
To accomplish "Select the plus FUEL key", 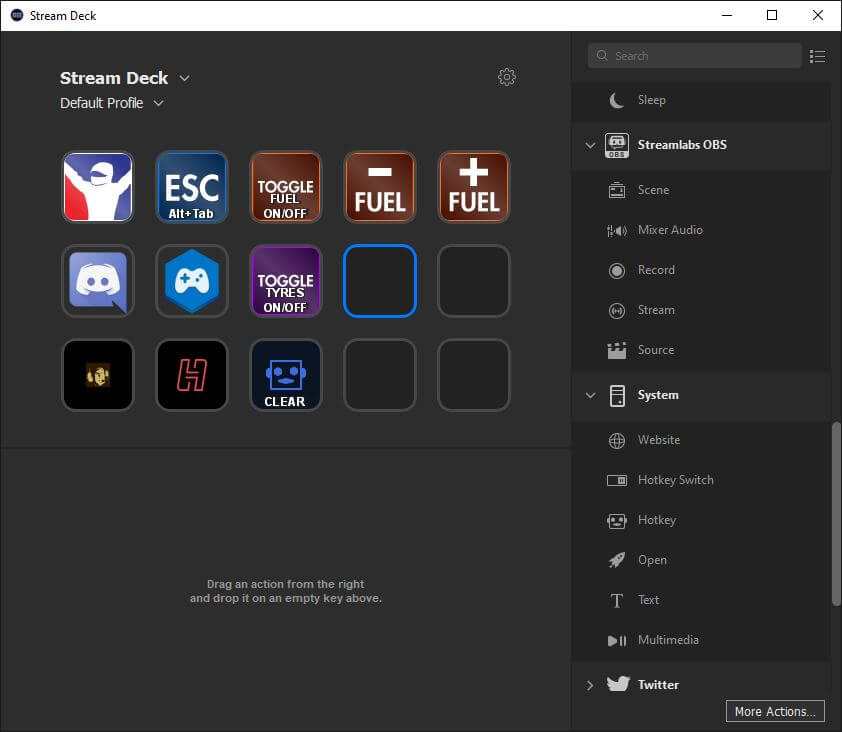I will [474, 187].
